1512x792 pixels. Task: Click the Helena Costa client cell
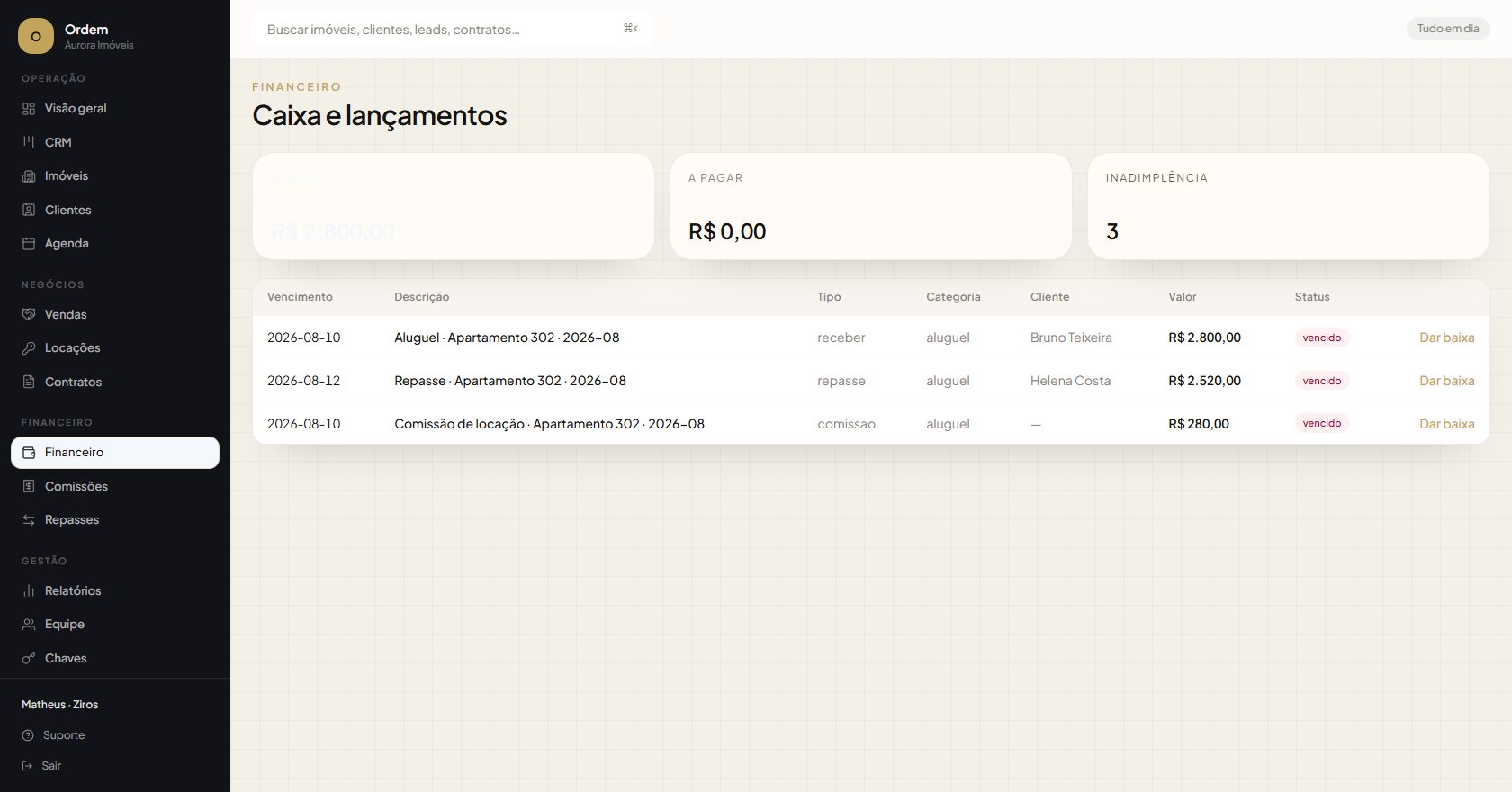[x=1070, y=381]
